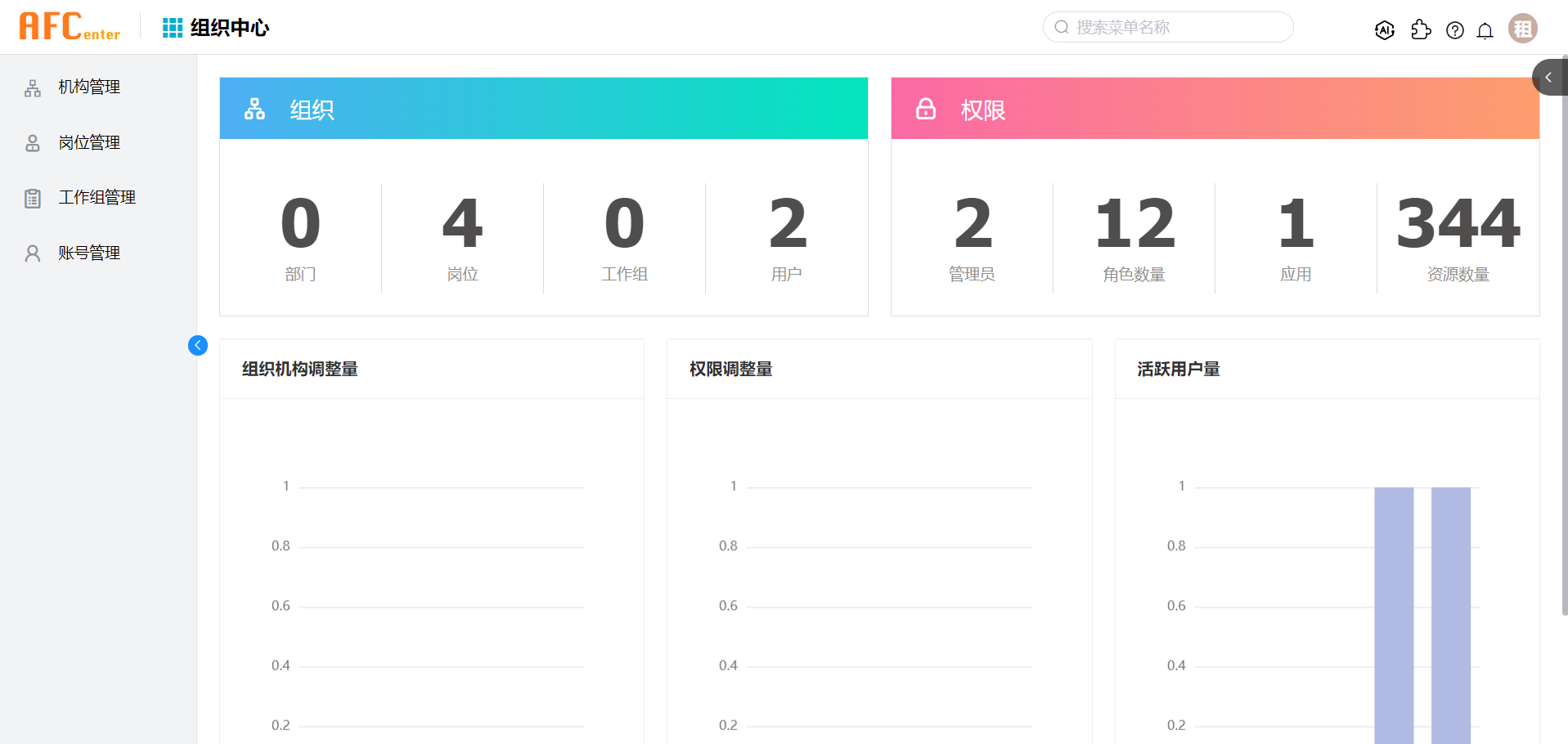Image resolution: width=1568 pixels, height=744 pixels.
Task: Click the organization icon on the 组织 card
Action: (254, 108)
